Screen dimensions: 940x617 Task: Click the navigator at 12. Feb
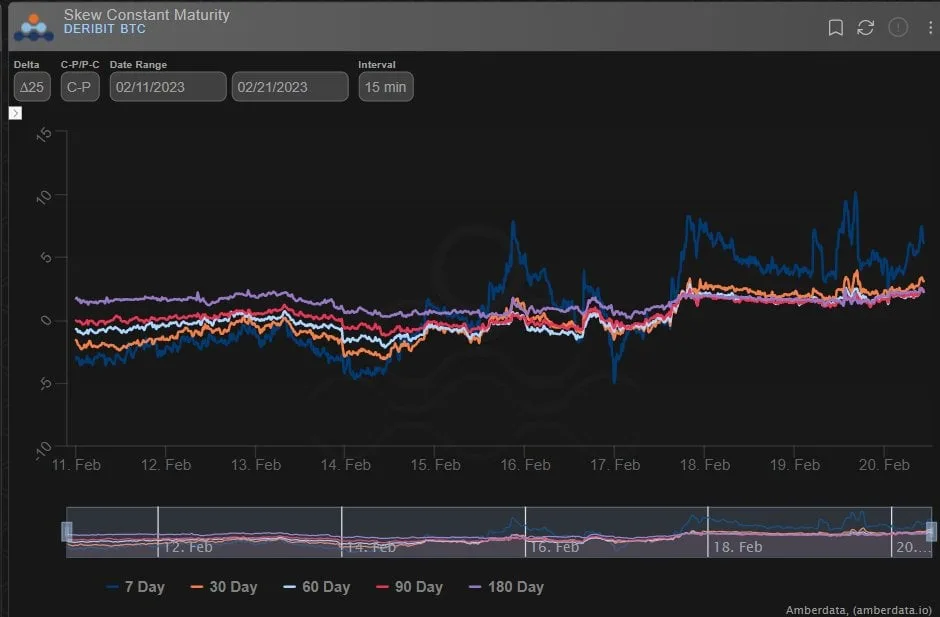point(188,547)
